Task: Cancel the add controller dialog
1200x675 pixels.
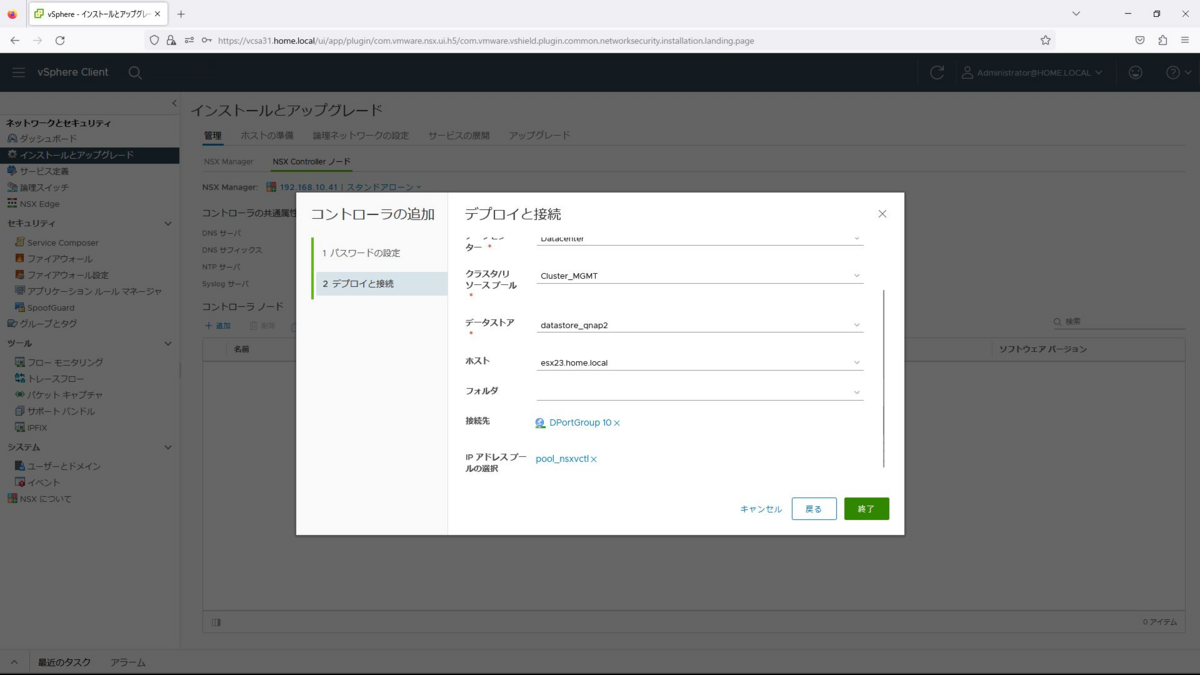Action: coord(761,509)
